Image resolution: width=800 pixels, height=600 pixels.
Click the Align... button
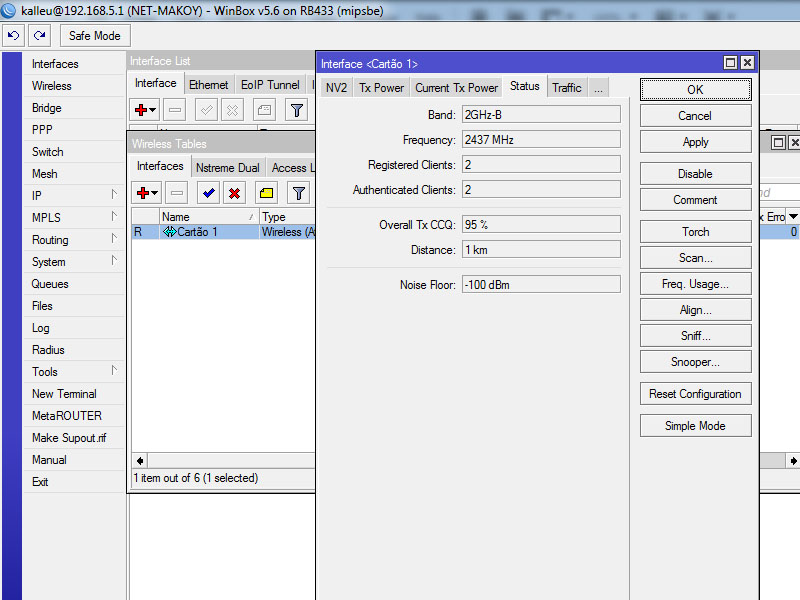695,310
